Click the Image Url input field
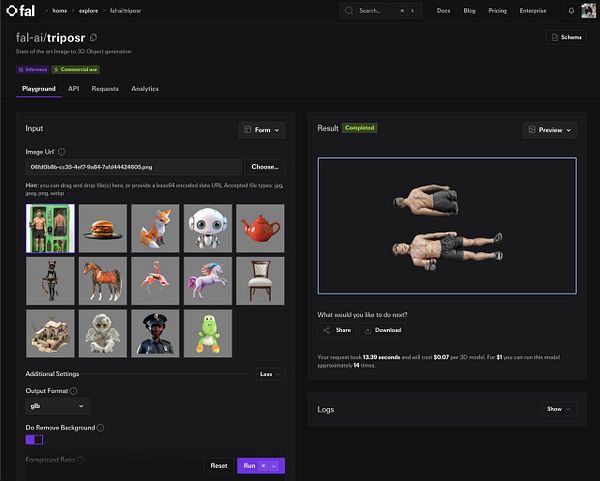Image resolution: width=600 pixels, height=481 pixels. pos(134,167)
